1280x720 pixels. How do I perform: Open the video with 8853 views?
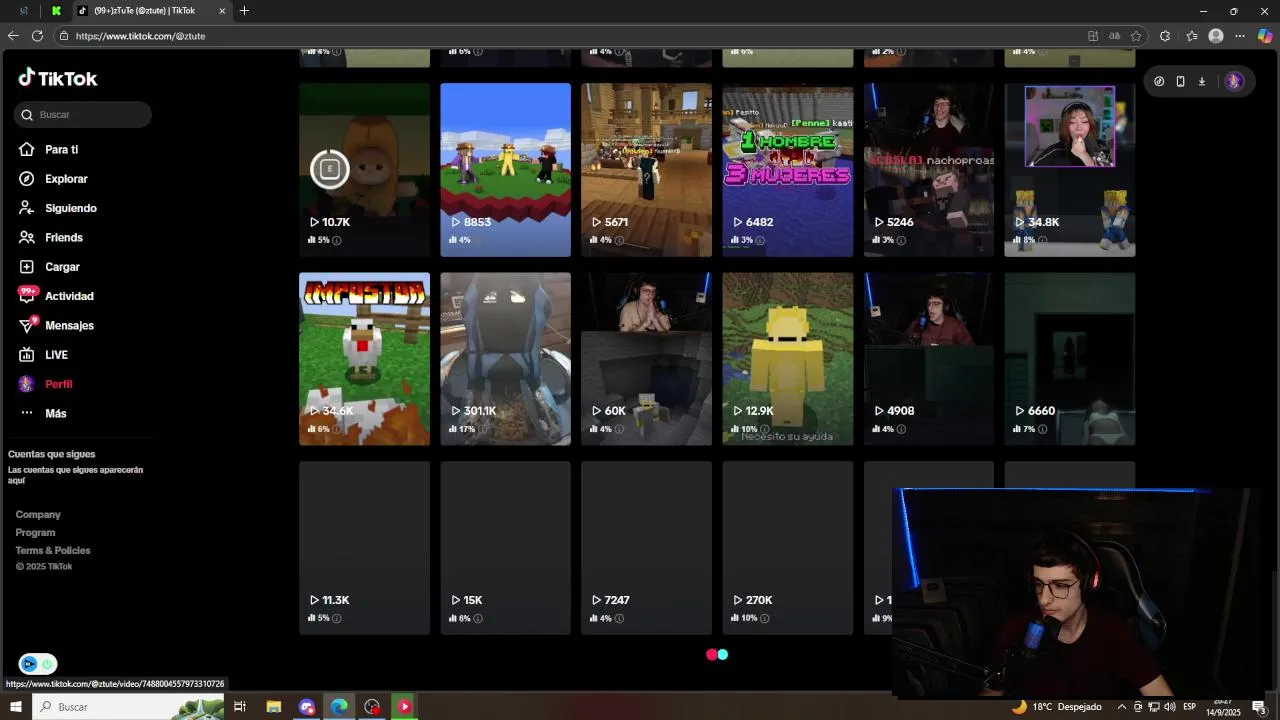pyautogui.click(x=505, y=169)
